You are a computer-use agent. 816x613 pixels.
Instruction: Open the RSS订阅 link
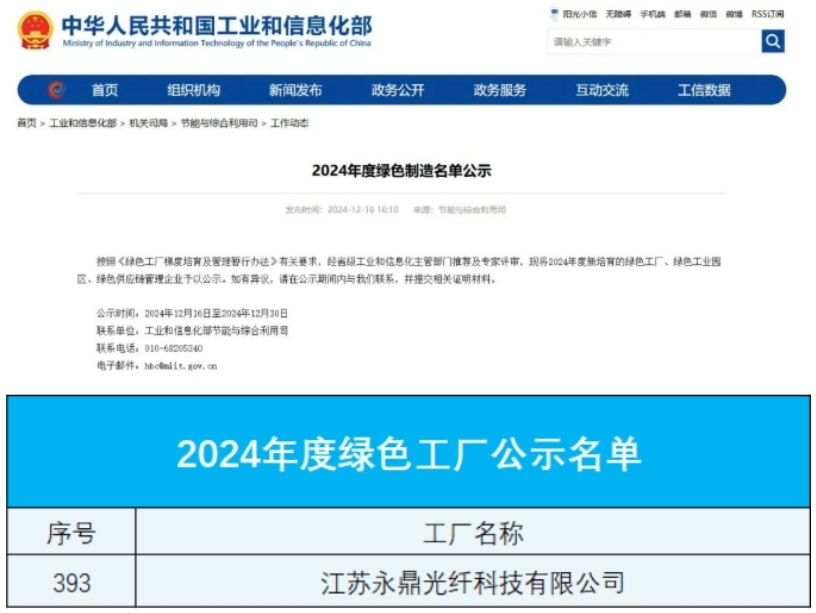[768, 14]
